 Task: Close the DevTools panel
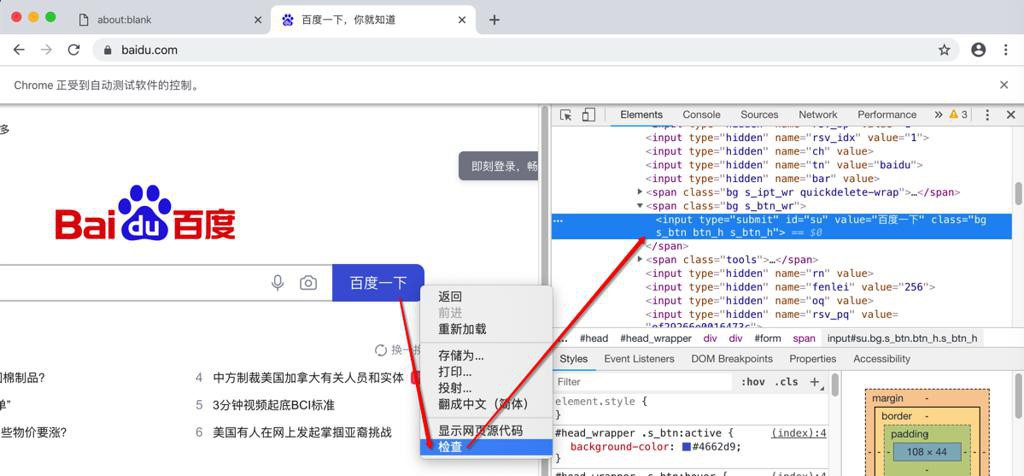1011,115
